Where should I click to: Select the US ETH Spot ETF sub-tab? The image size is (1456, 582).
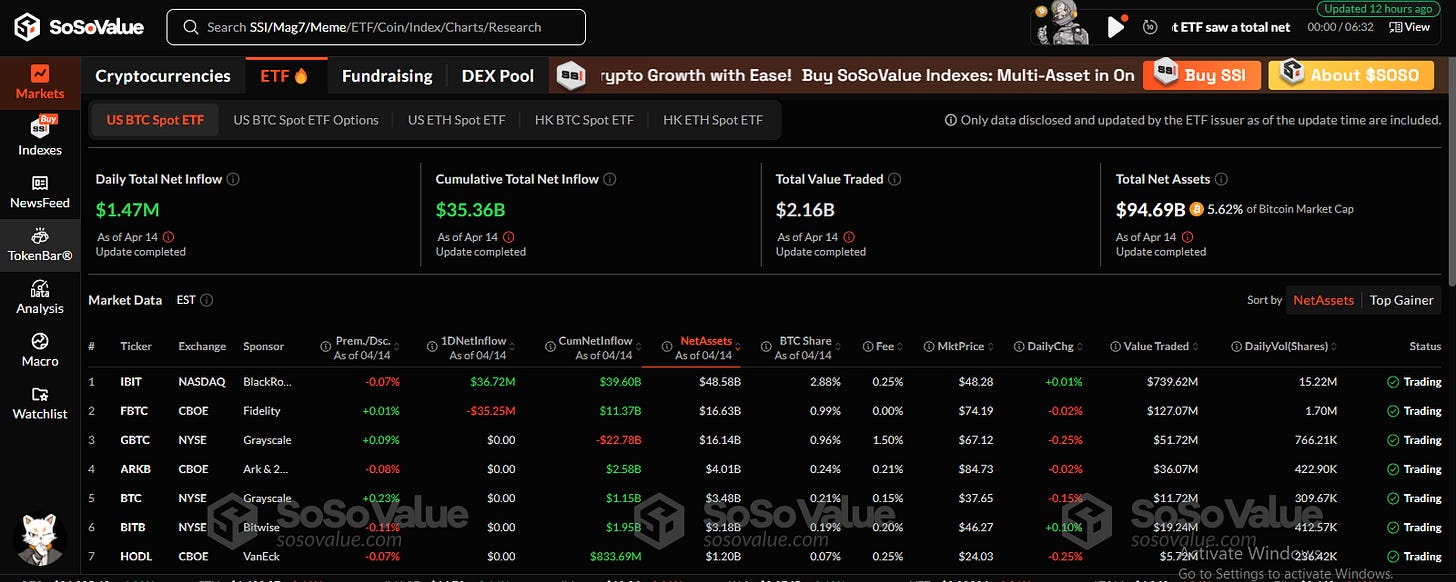[x=456, y=120]
